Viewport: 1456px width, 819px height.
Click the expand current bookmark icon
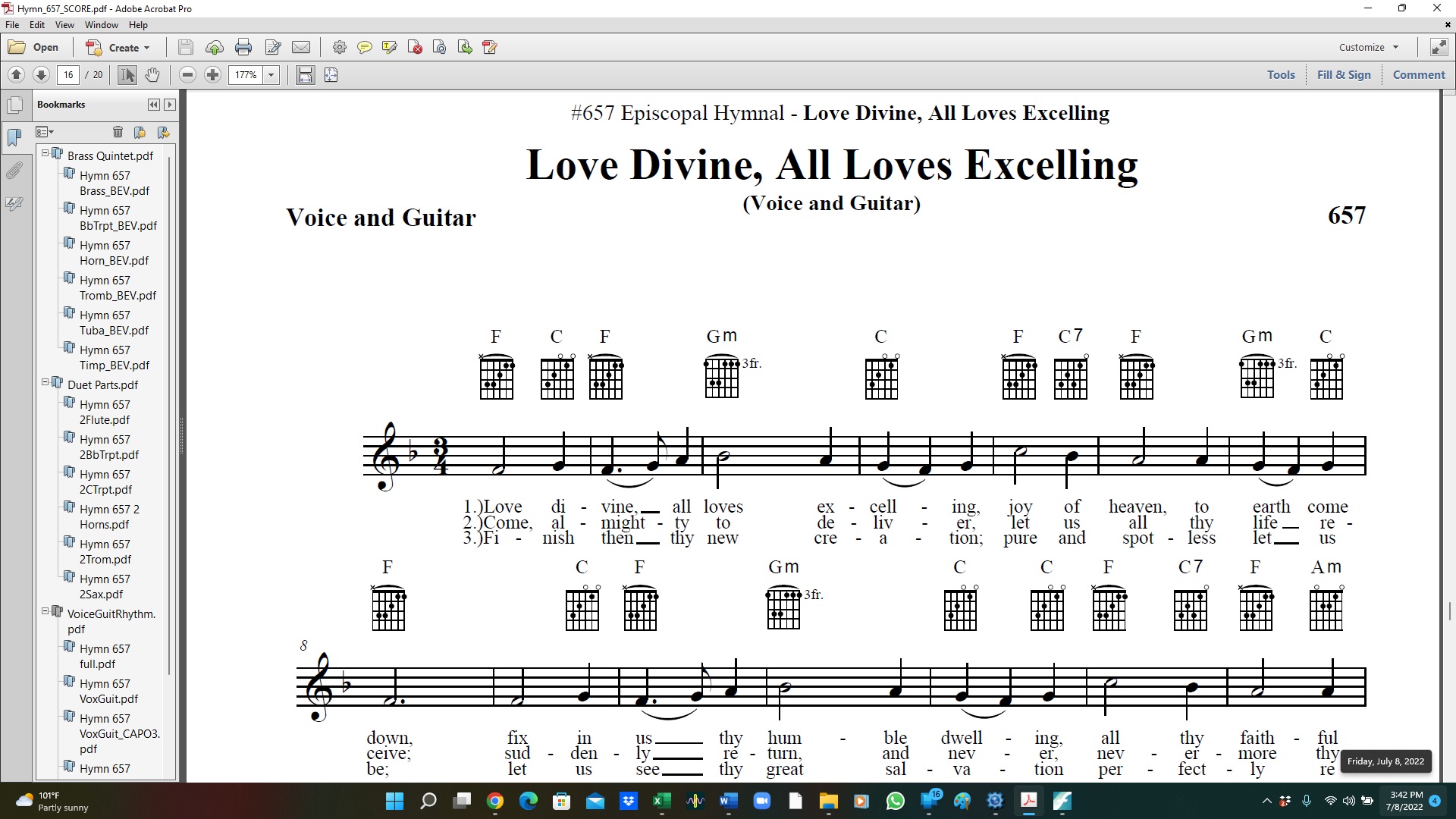(163, 132)
